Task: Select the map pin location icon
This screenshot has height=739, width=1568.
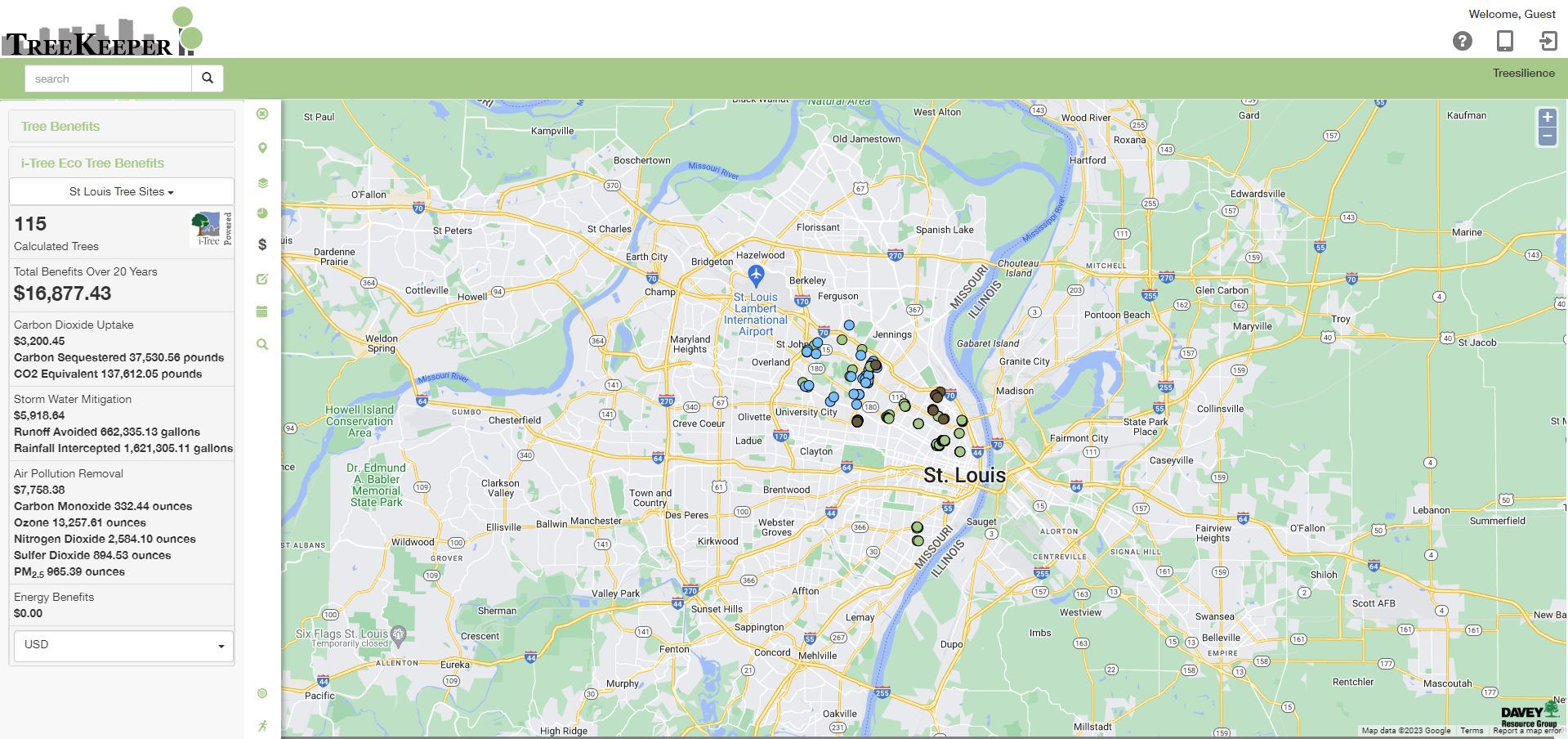Action: pyautogui.click(x=262, y=148)
